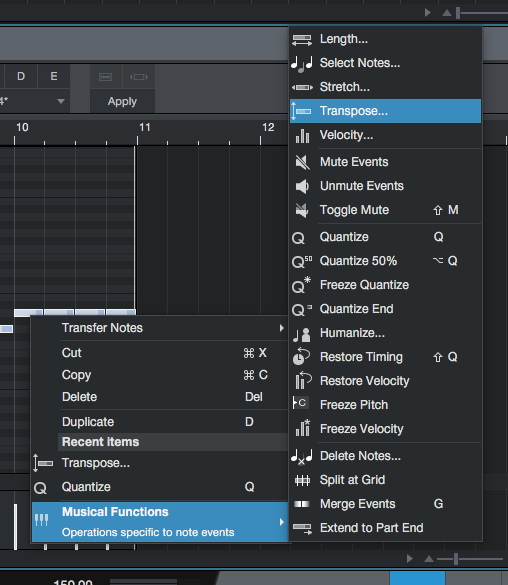
Task: Click the first length button above Apply
Action: click(x=106, y=77)
